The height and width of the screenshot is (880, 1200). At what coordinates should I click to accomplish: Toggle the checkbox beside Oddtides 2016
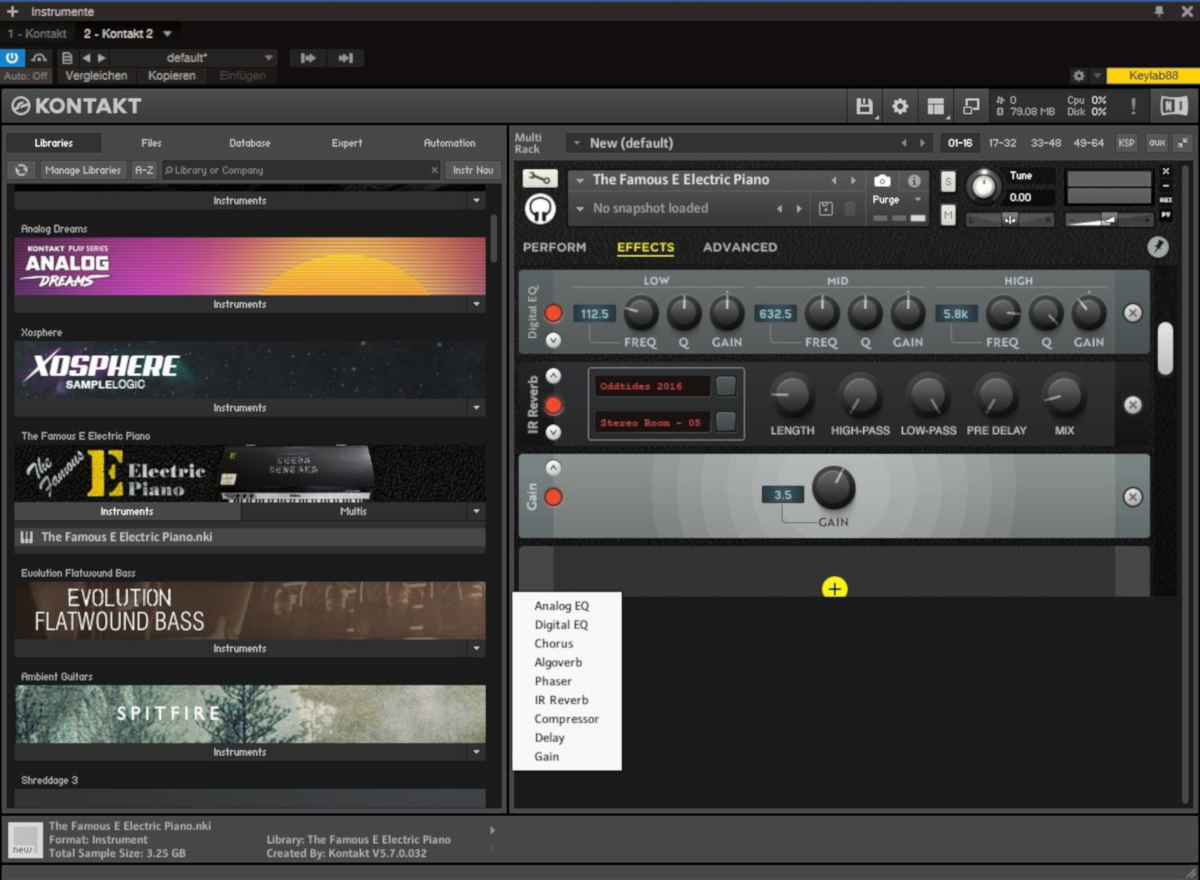click(x=726, y=386)
